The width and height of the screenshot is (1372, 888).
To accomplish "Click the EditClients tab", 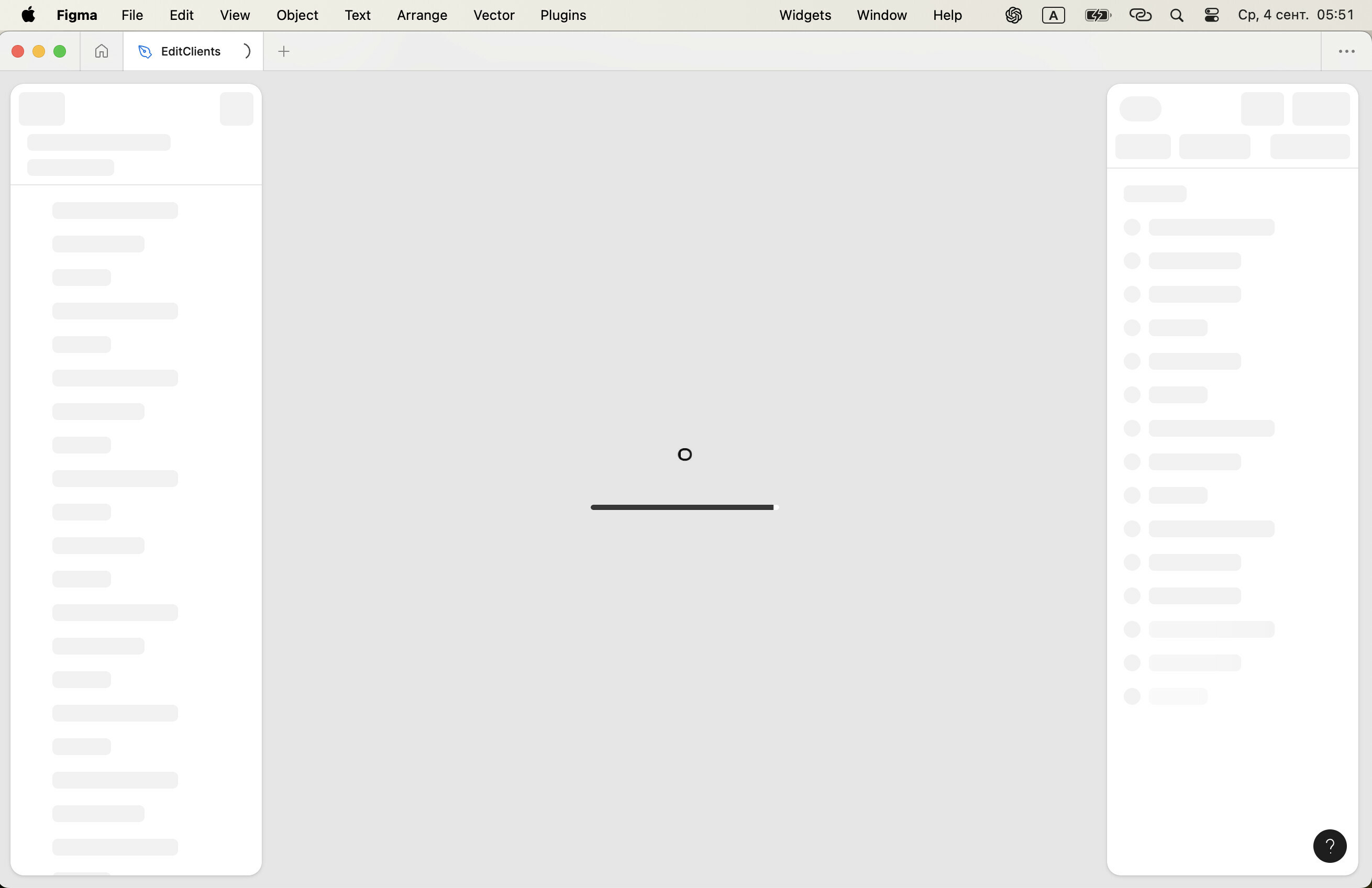I will 190,51.
